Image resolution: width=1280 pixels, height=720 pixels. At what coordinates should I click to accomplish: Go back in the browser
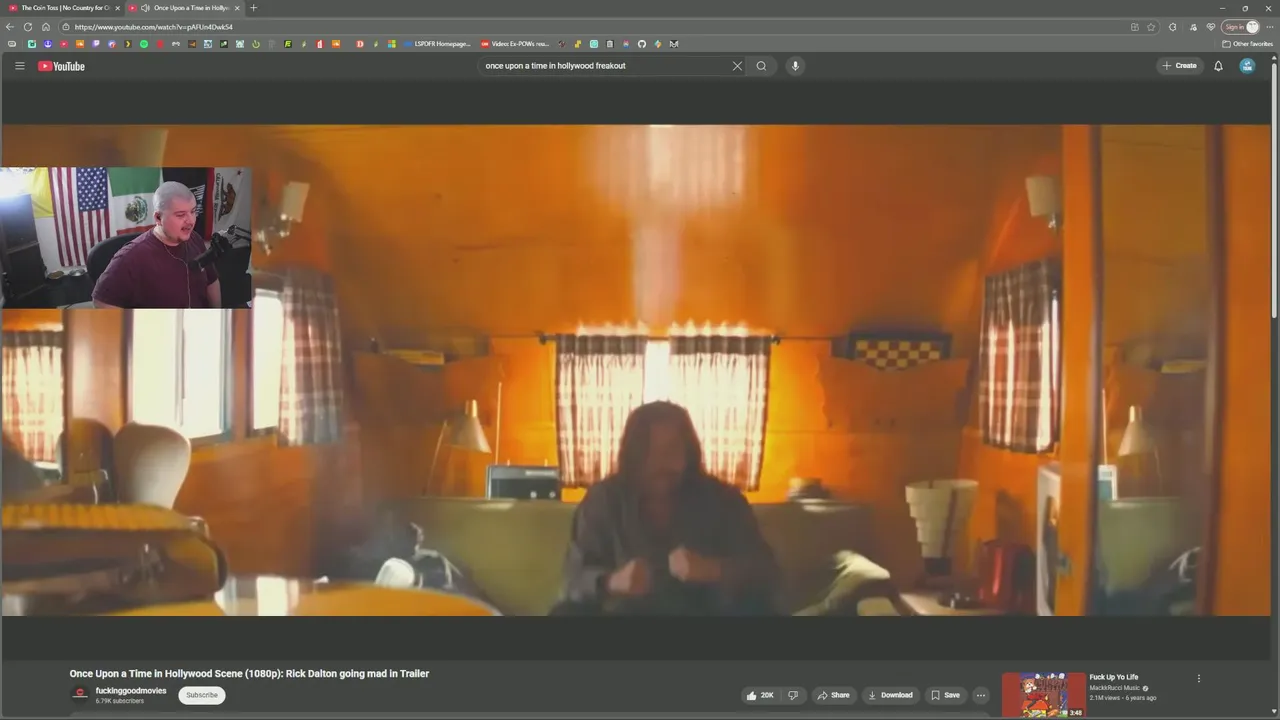click(x=10, y=27)
